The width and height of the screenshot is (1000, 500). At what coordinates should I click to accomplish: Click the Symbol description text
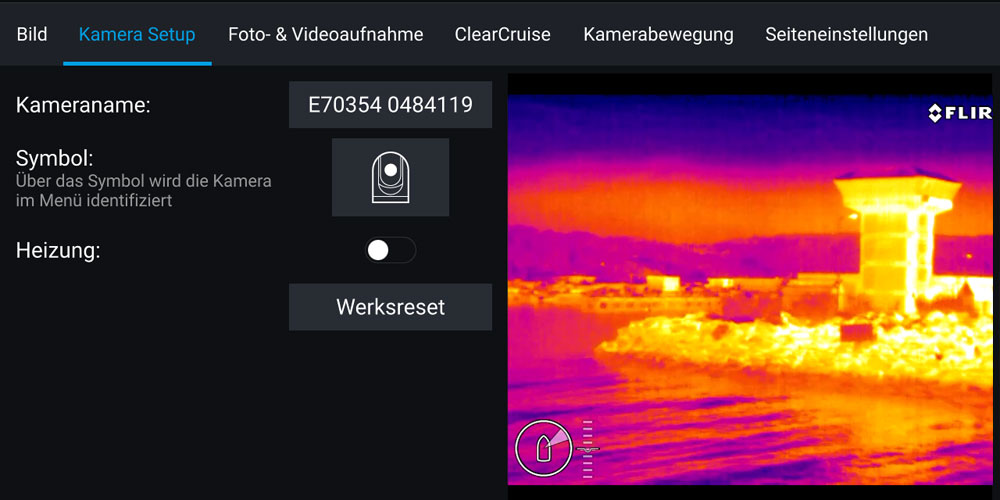(143, 191)
